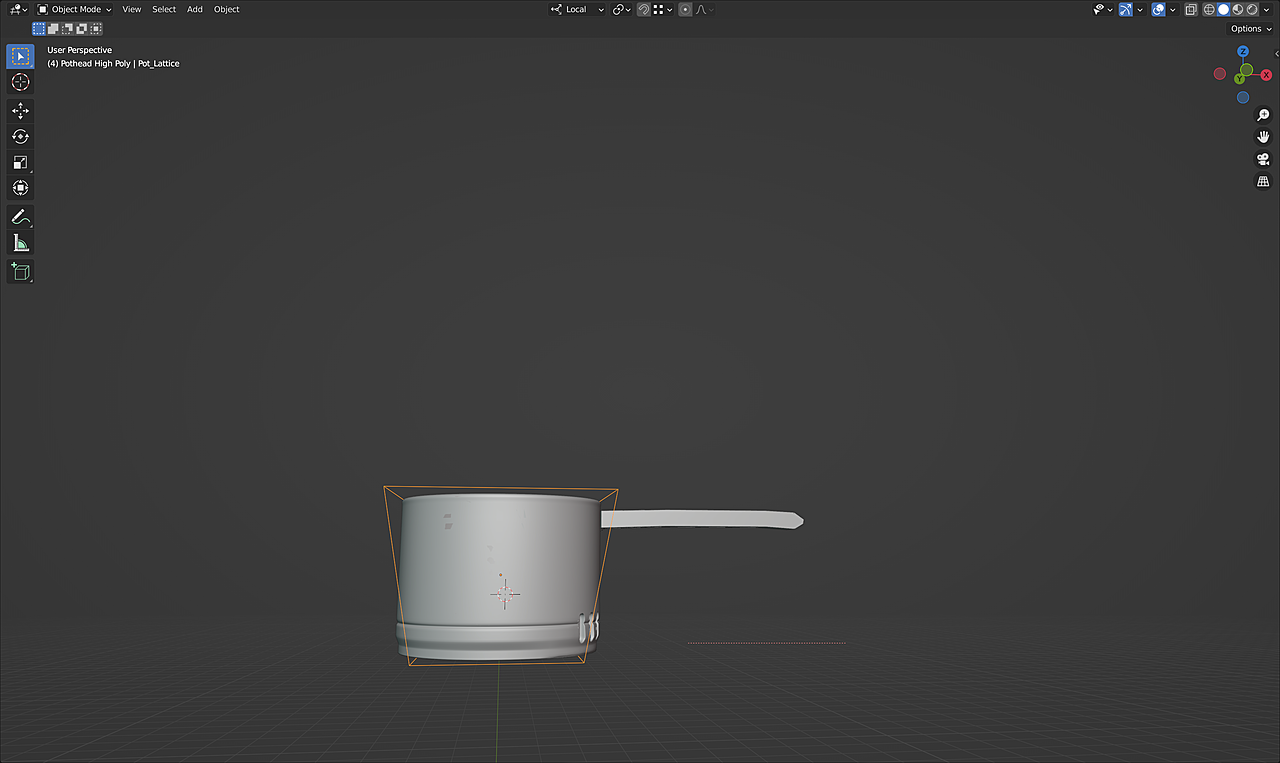Open the proportional falloff dropdown
This screenshot has width=1280, height=763.
pos(704,9)
